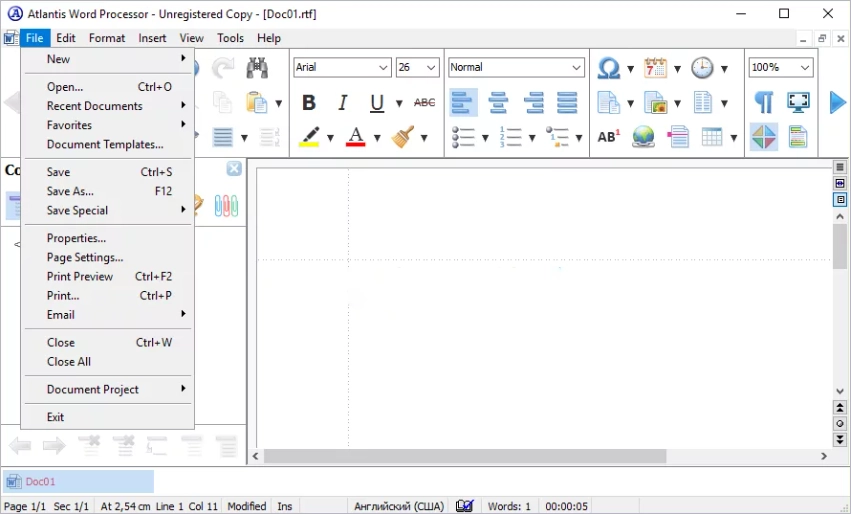851x514 pixels.
Task: Open highlighter color dropdown arrow
Action: pyautogui.click(x=330, y=138)
